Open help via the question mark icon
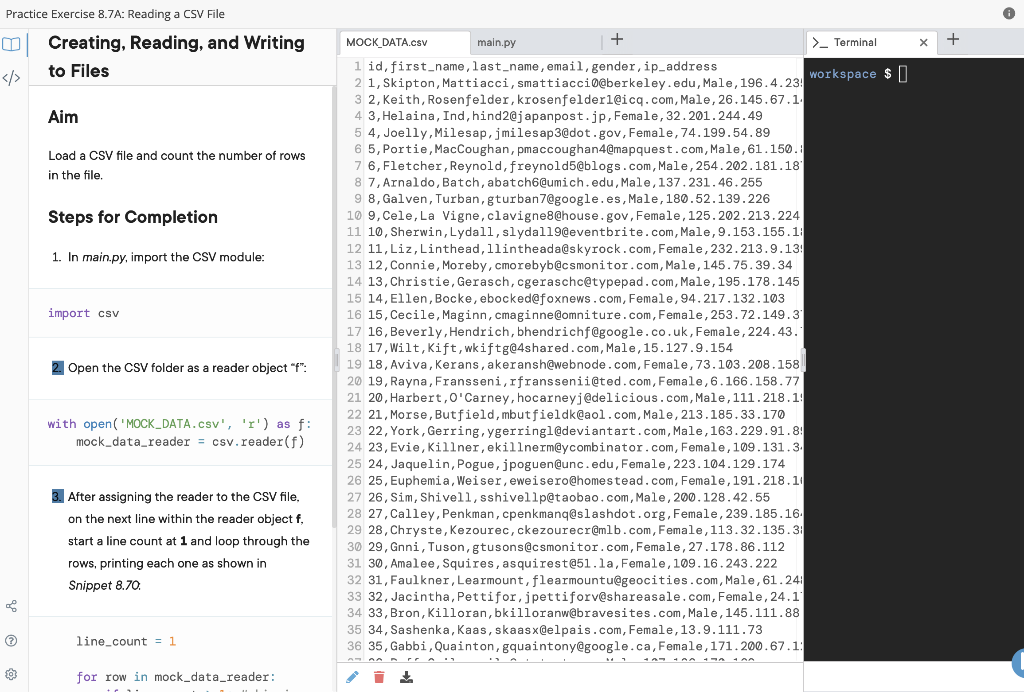Viewport: 1024px width, 692px height. click(x=11, y=641)
